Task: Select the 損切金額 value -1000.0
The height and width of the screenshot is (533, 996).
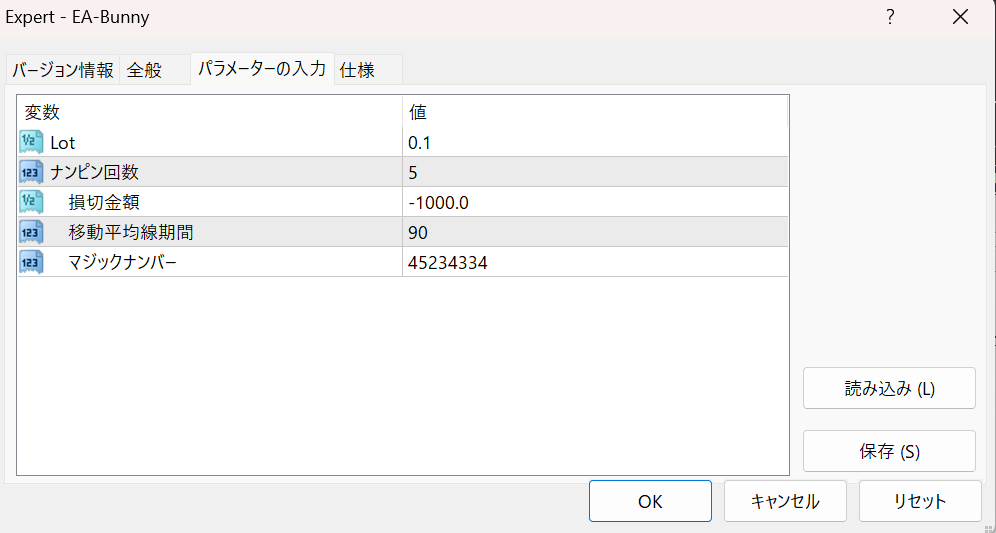Action: tap(595, 202)
